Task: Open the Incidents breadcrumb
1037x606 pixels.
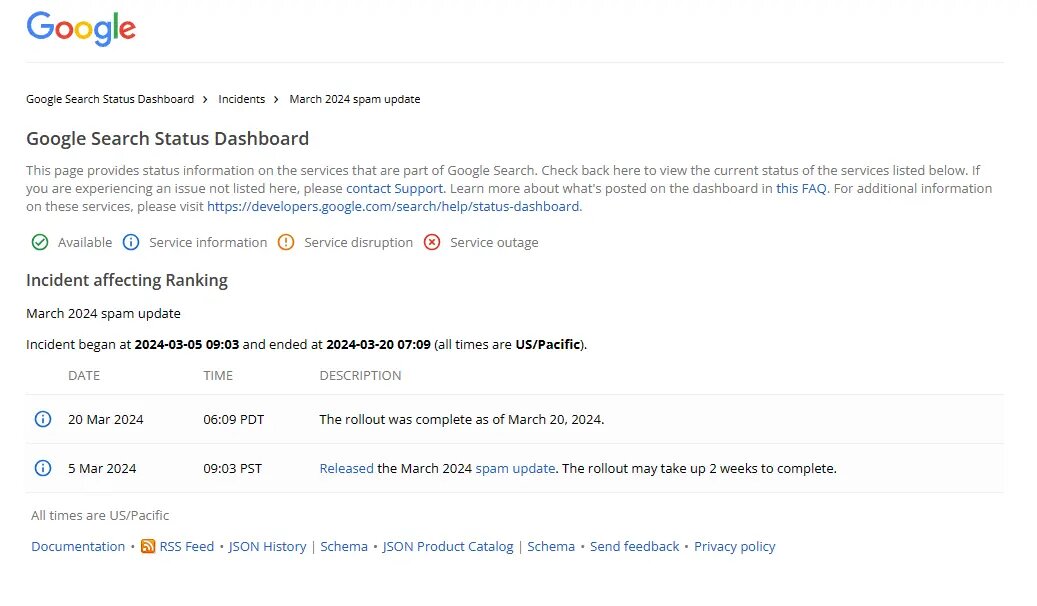Action: [242, 99]
